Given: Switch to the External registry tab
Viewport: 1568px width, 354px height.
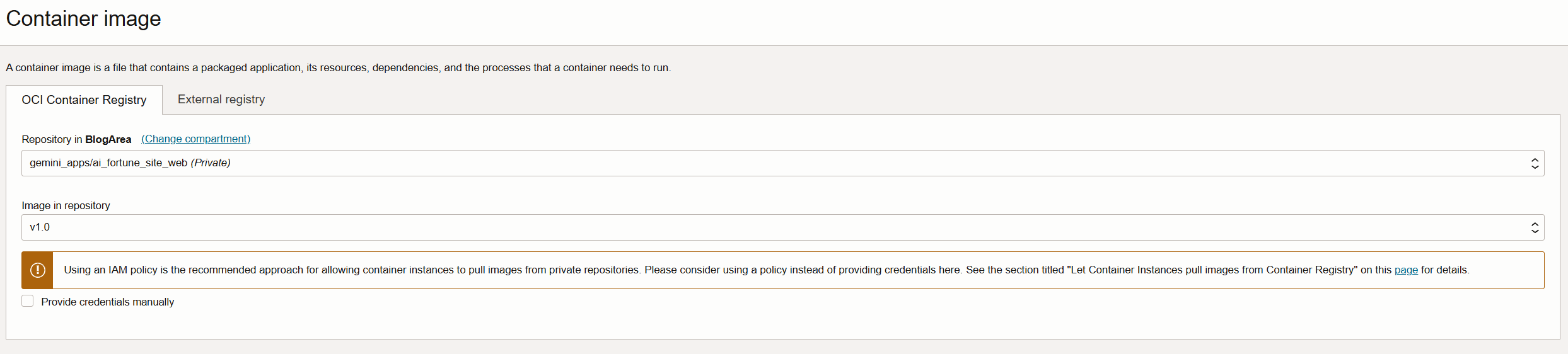Looking at the screenshot, I should tap(221, 100).
